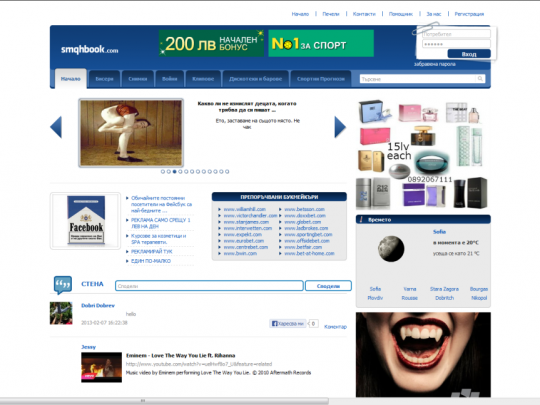
Task: Open the www.betfair.com link
Action: (x=303, y=247)
